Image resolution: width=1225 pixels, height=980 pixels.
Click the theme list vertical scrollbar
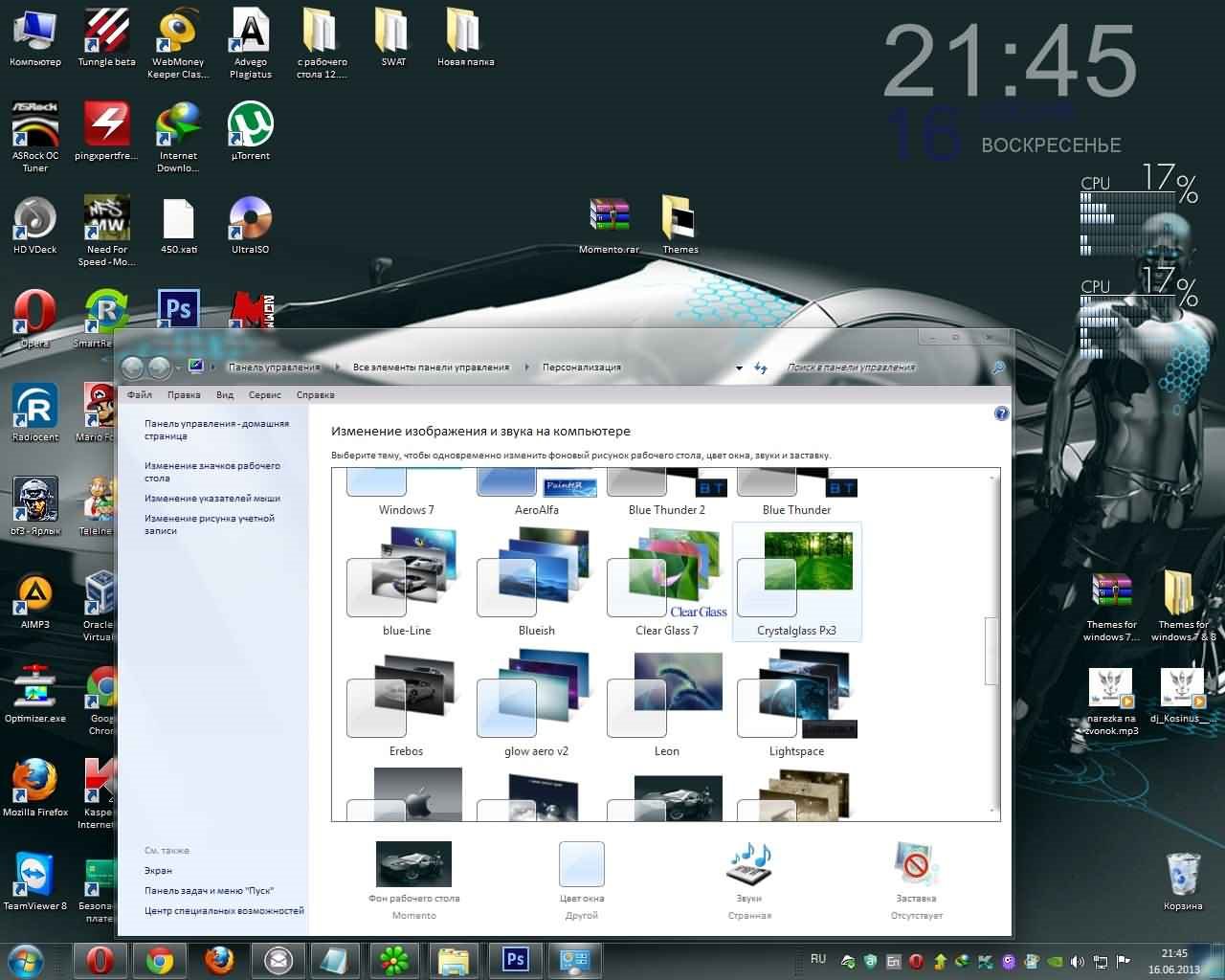click(991, 651)
